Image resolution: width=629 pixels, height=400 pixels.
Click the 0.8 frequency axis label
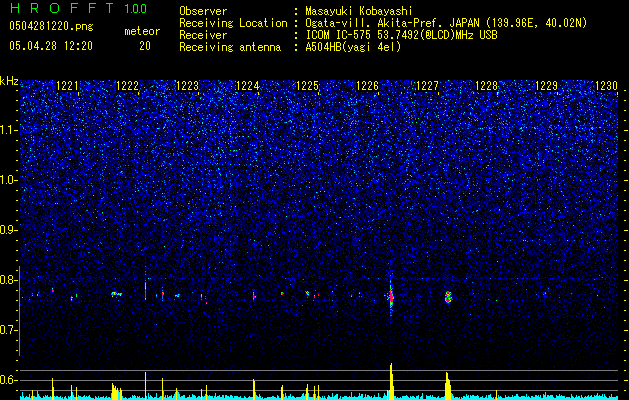pos(9,280)
